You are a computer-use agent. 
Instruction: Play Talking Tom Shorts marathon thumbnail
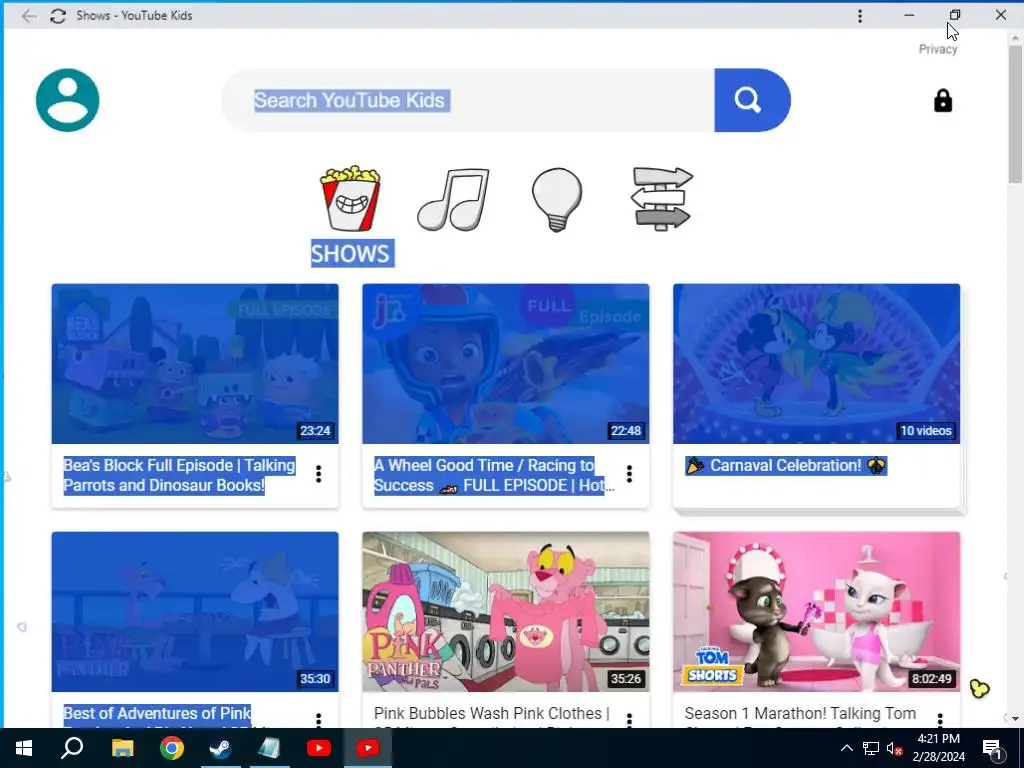[x=817, y=612]
